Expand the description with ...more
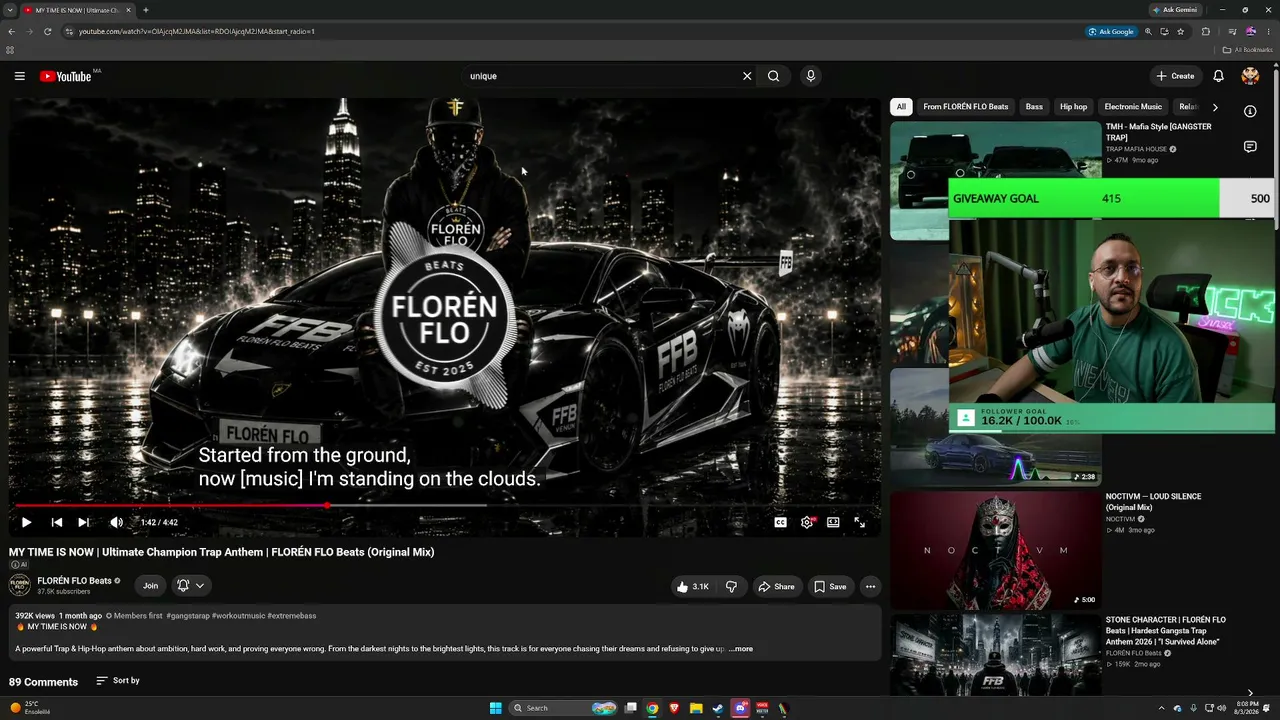The image size is (1280, 720). (741, 649)
